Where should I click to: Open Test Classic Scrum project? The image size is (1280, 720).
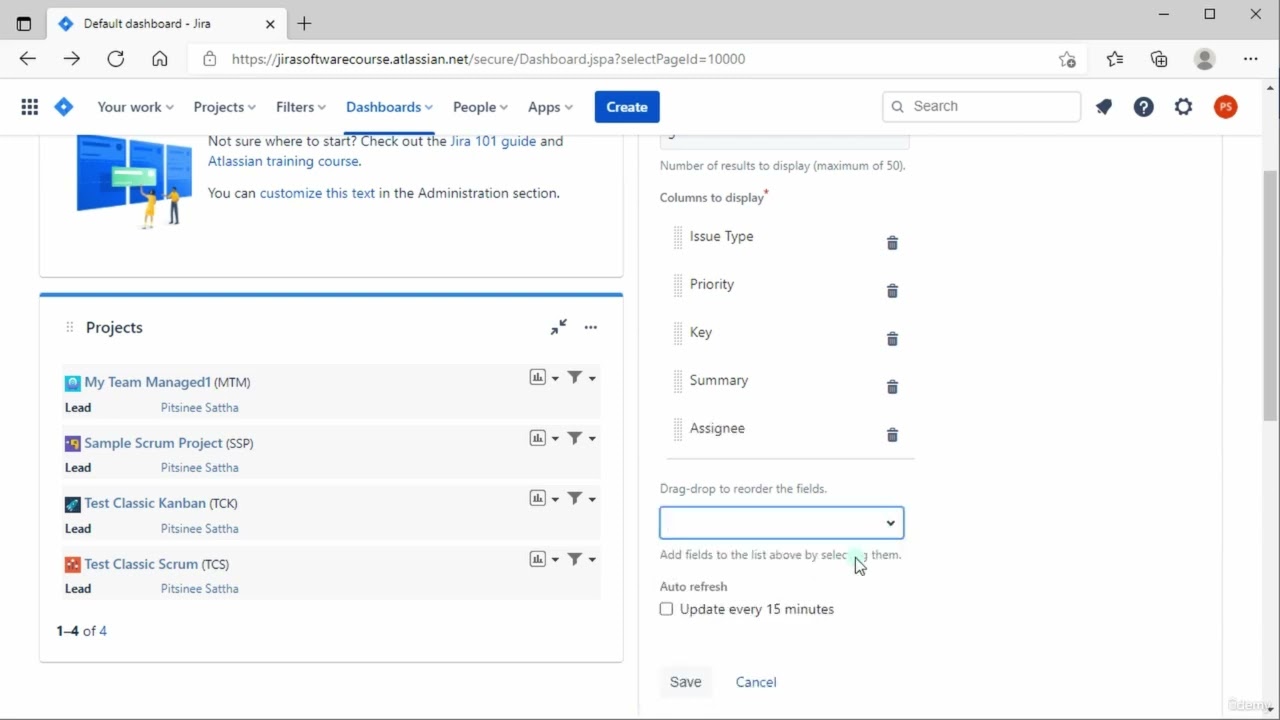click(141, 564)
